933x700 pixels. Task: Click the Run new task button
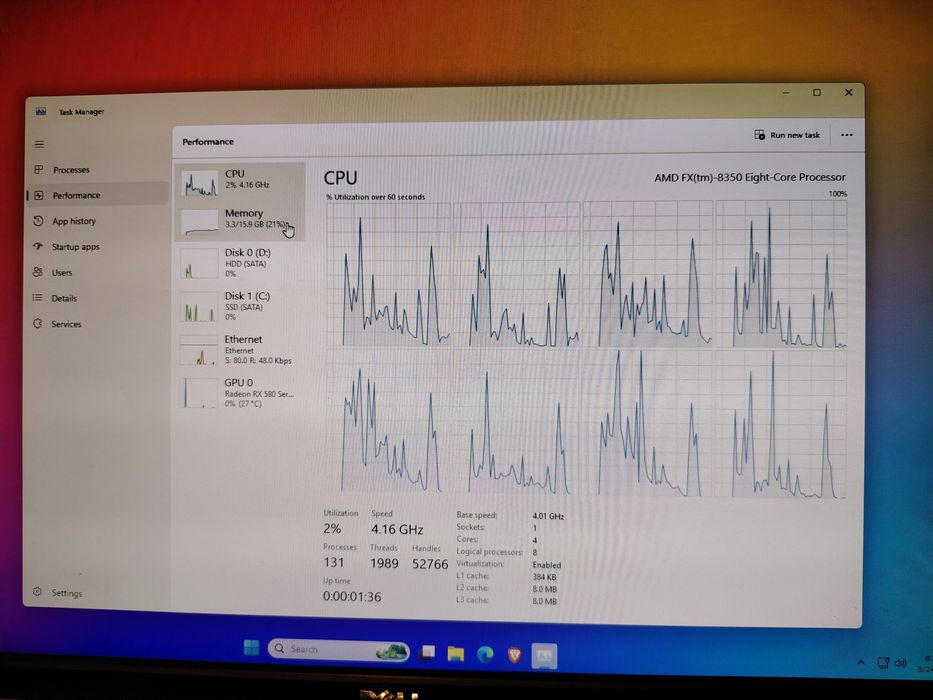pos(787,135)
